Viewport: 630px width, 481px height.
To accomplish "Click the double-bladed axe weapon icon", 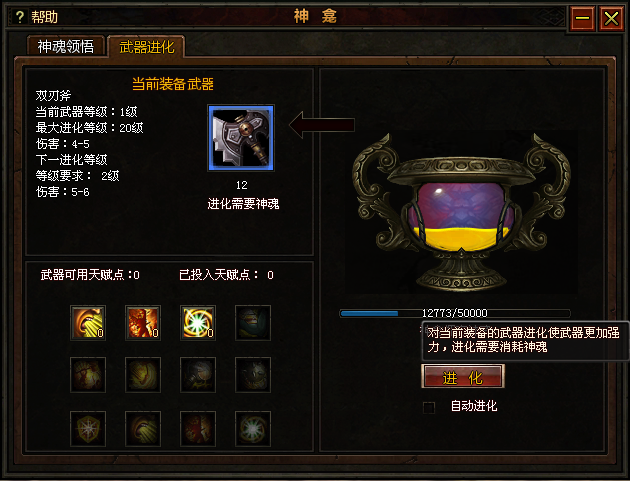I will point(241,138).
